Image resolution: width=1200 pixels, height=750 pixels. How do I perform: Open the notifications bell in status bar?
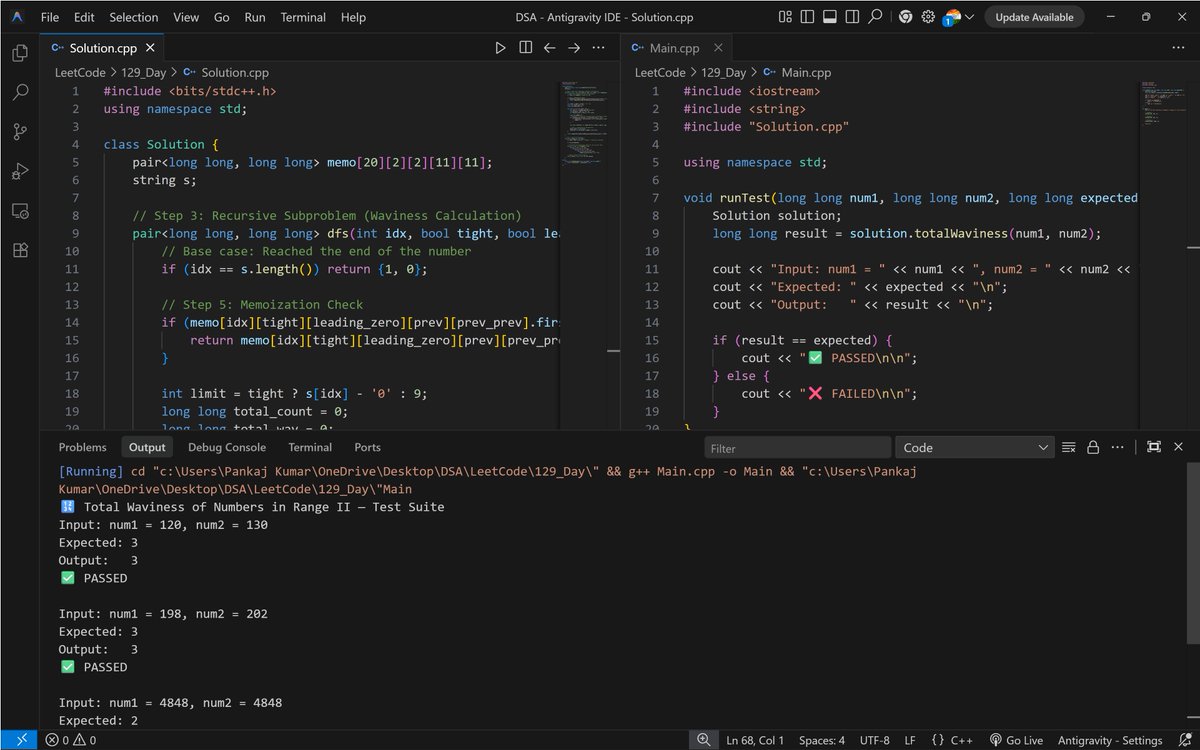1183,740
